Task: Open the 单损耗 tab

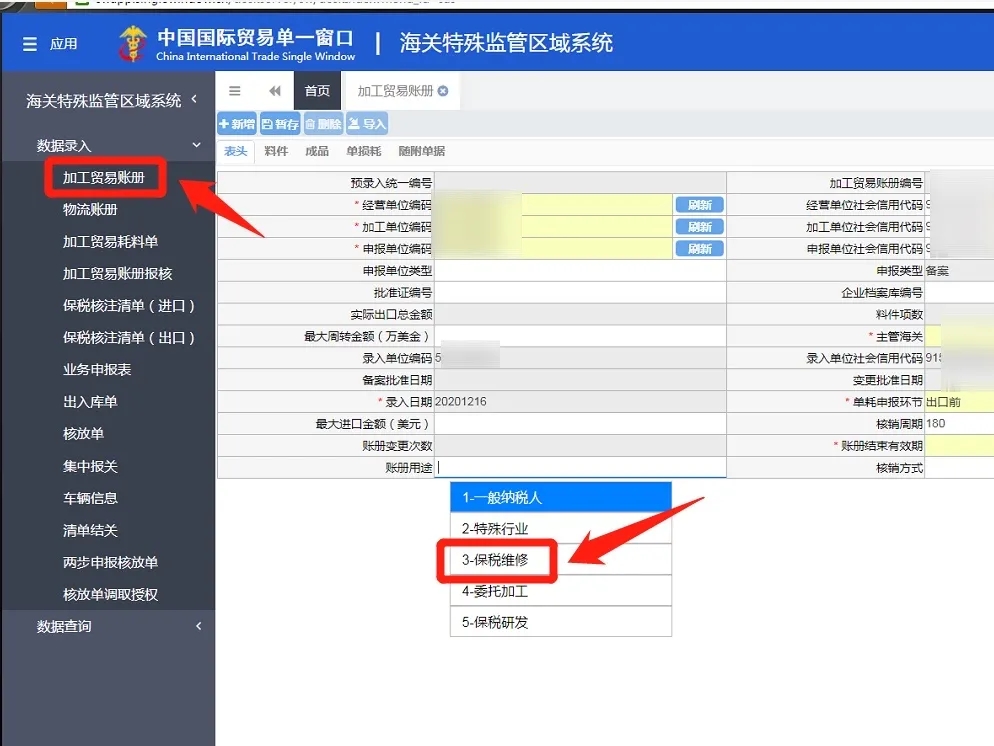Action: [363, 151]
